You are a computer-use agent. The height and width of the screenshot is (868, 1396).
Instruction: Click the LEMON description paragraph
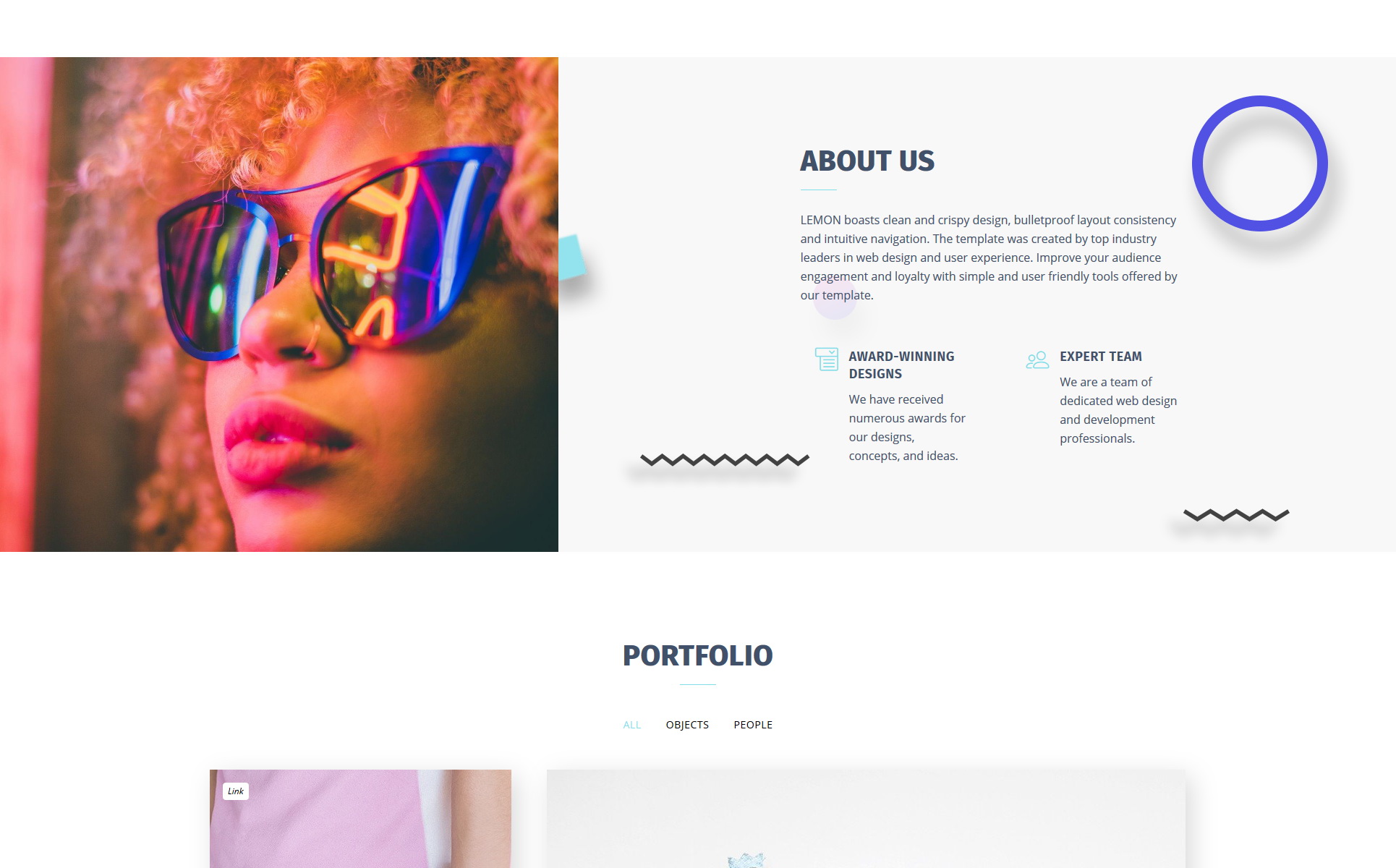989,258
